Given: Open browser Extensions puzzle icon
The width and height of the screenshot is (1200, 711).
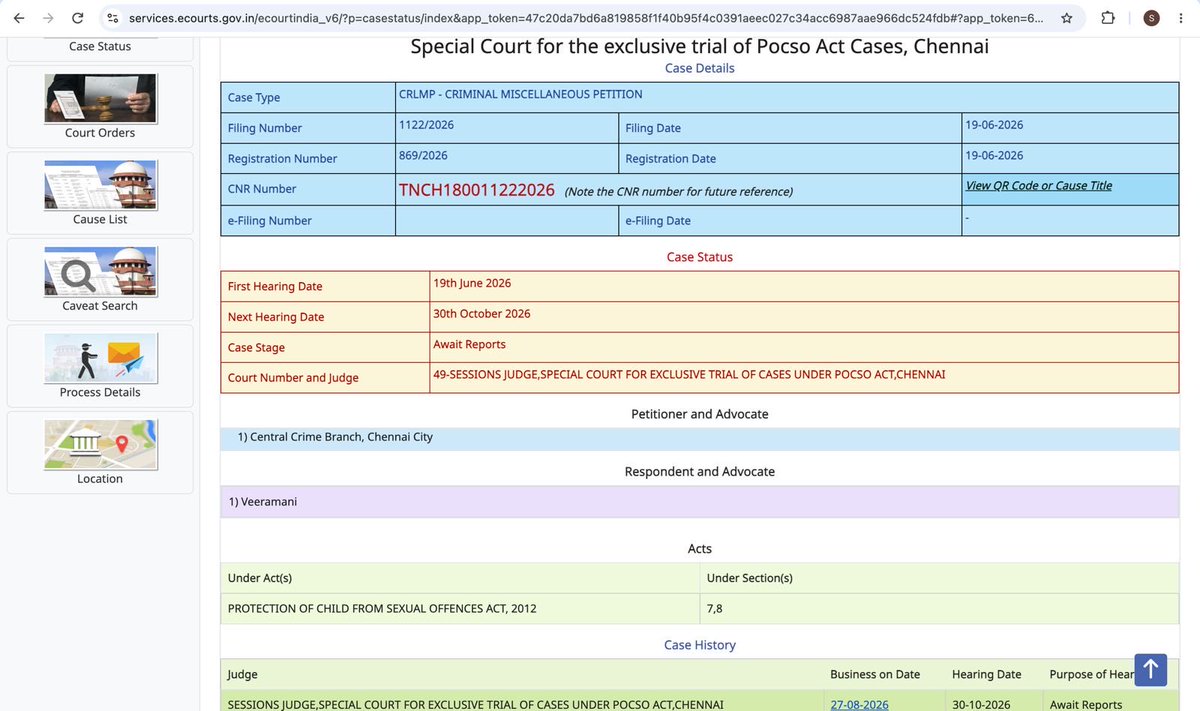Looking at the screenshot, I should click(x=1108, y=18).
